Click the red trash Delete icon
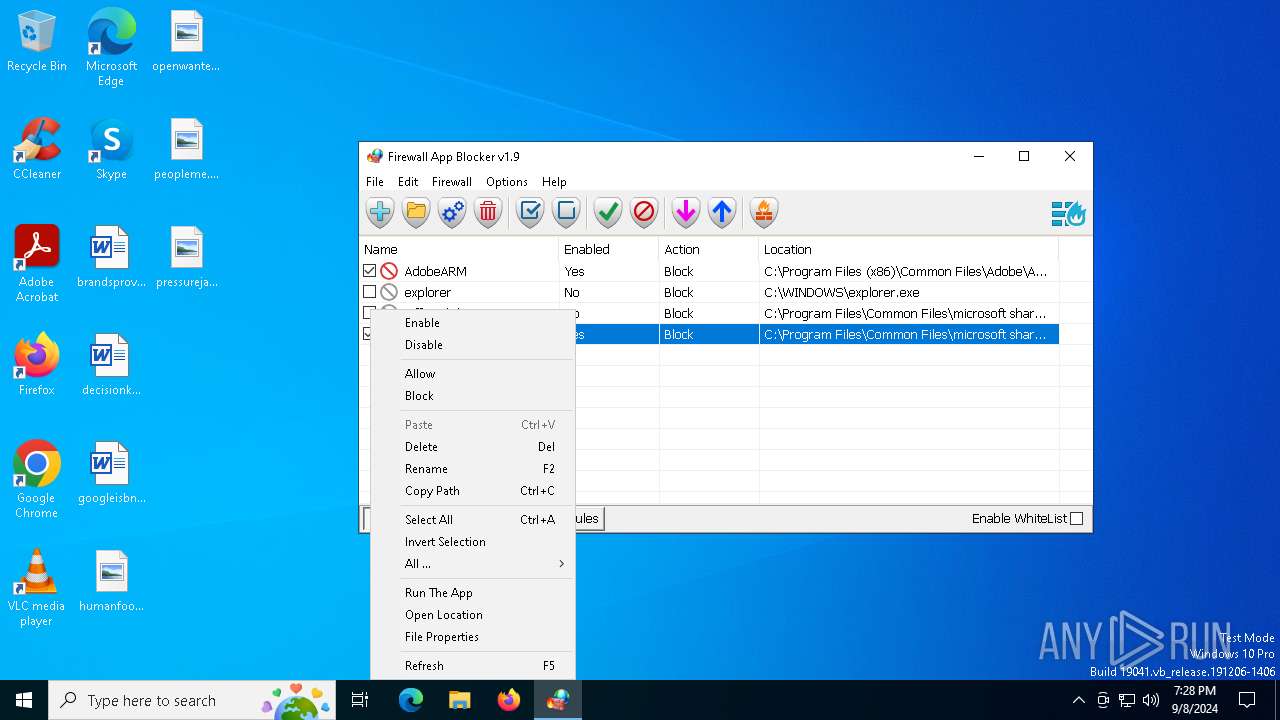The image size is (1280, 720). pyautogui.click(x=488, y=212)
